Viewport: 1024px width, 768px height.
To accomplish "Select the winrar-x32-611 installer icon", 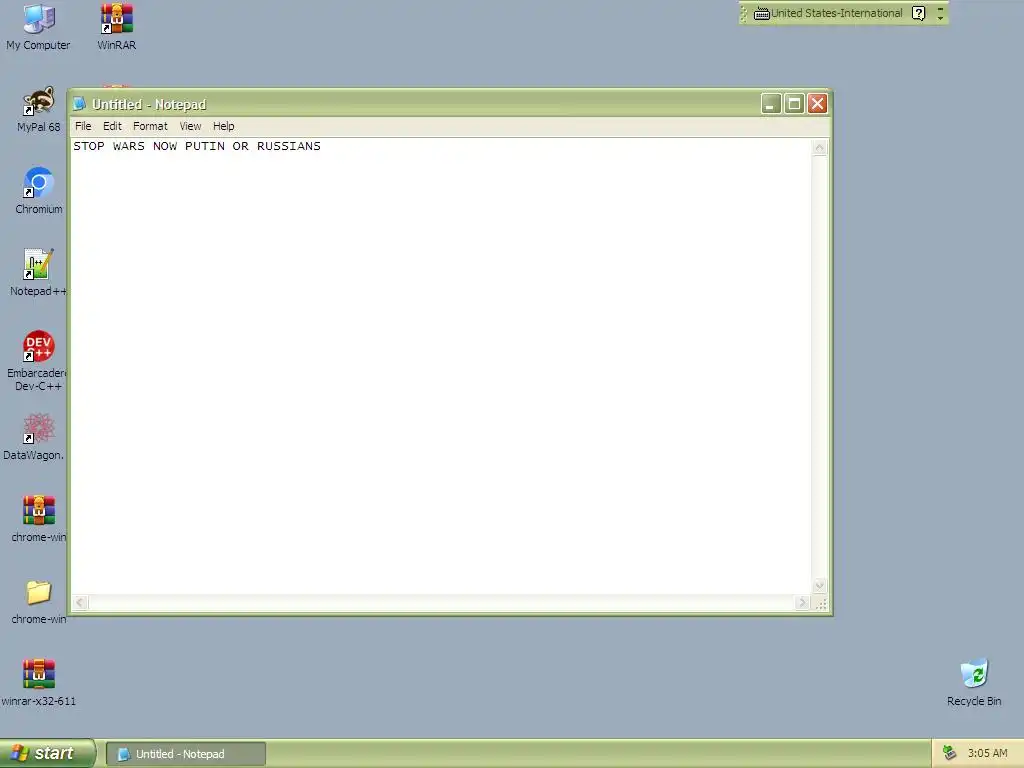I will pyautogui.click(x=39, y=682).
